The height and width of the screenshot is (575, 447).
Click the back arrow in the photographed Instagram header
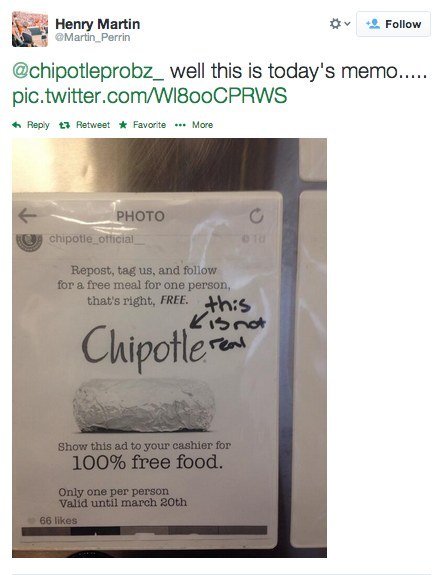point(27,215)
